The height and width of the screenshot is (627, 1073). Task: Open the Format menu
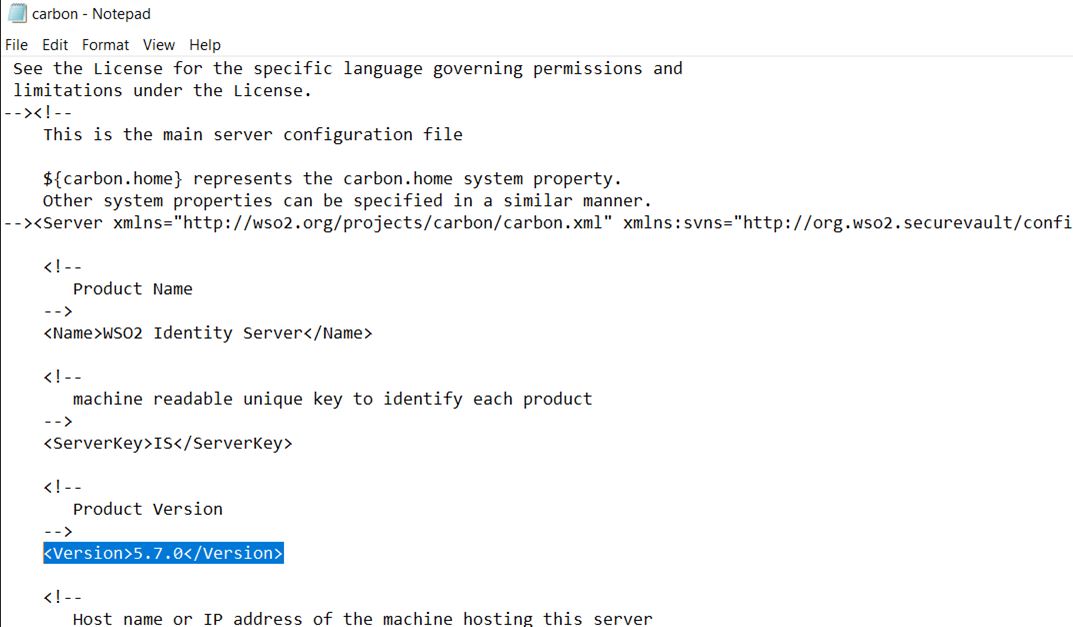tap(105, 45)
